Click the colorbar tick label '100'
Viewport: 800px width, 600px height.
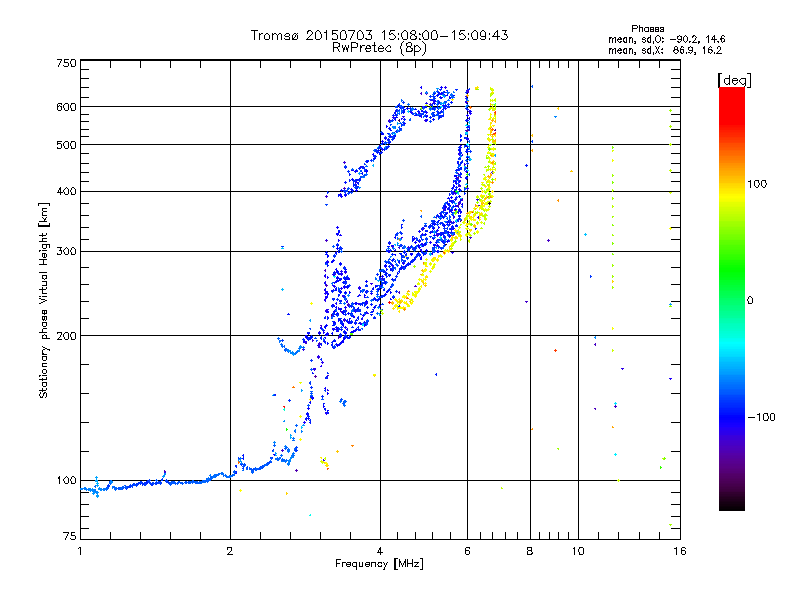coord(757,184)
